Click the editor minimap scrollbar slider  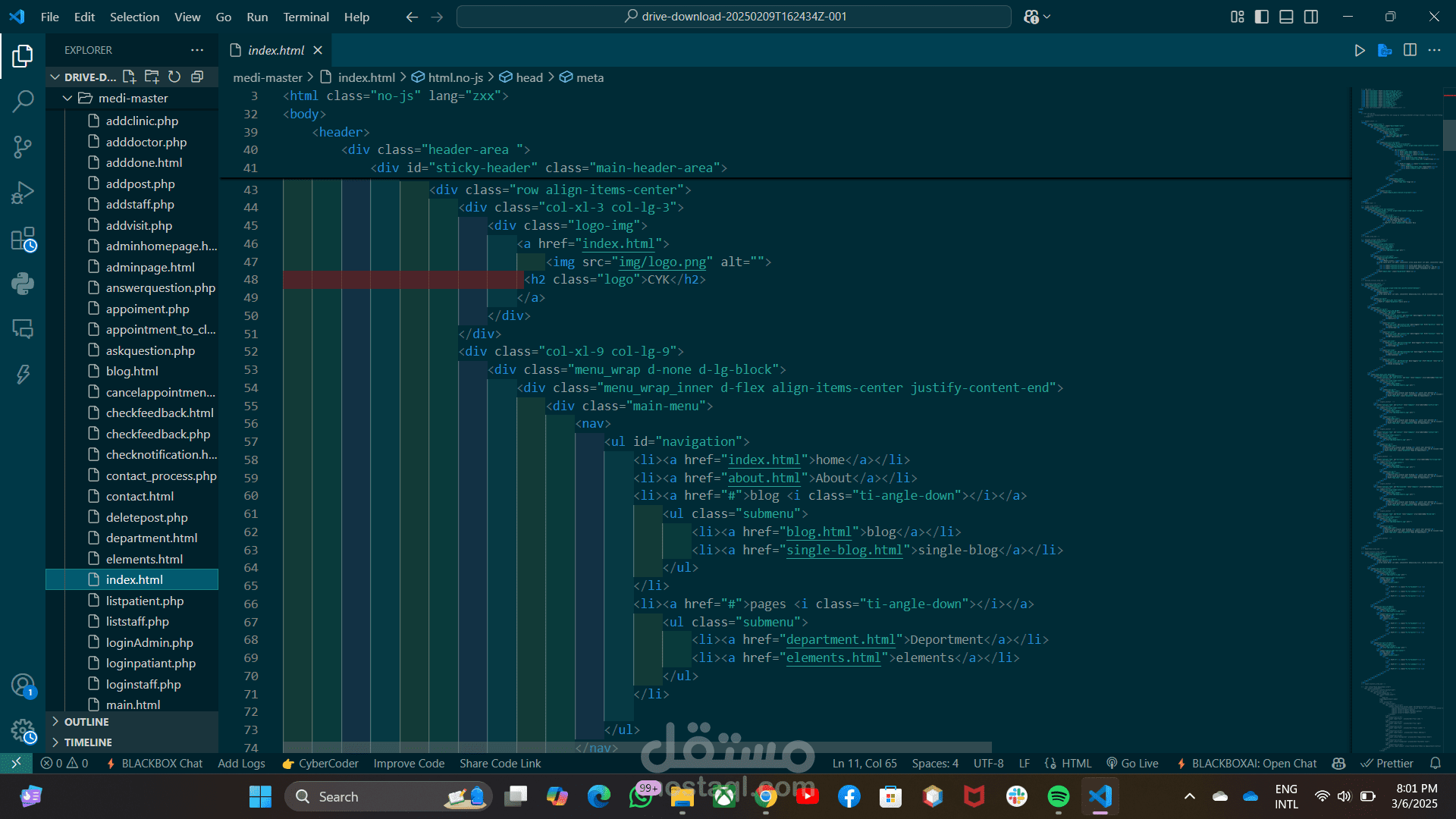point(1448,135)
